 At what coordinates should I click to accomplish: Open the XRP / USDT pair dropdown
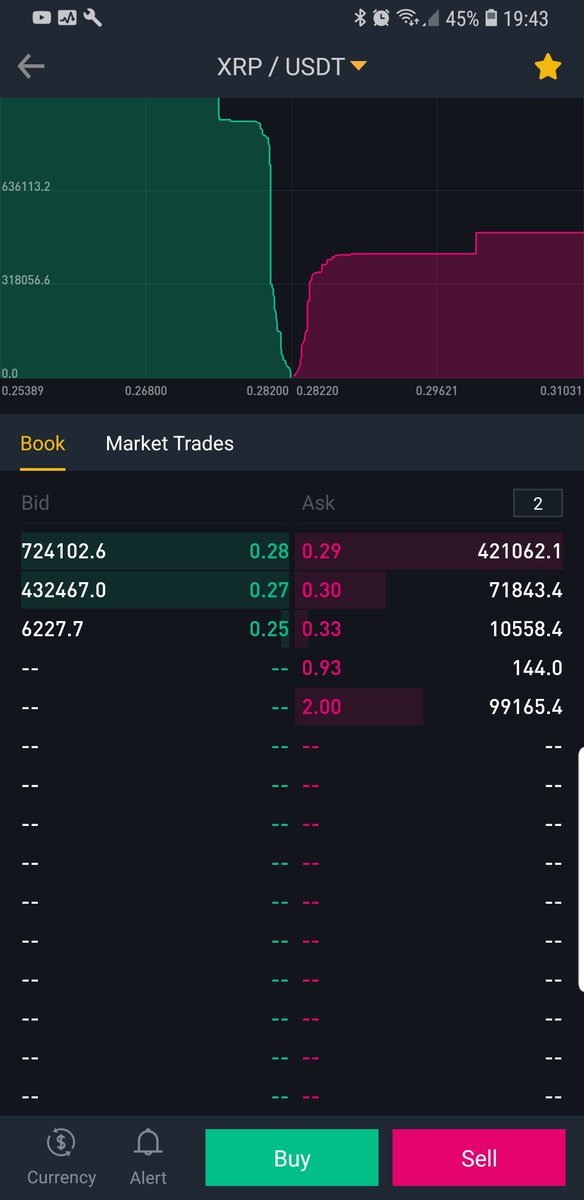point(292,67)
